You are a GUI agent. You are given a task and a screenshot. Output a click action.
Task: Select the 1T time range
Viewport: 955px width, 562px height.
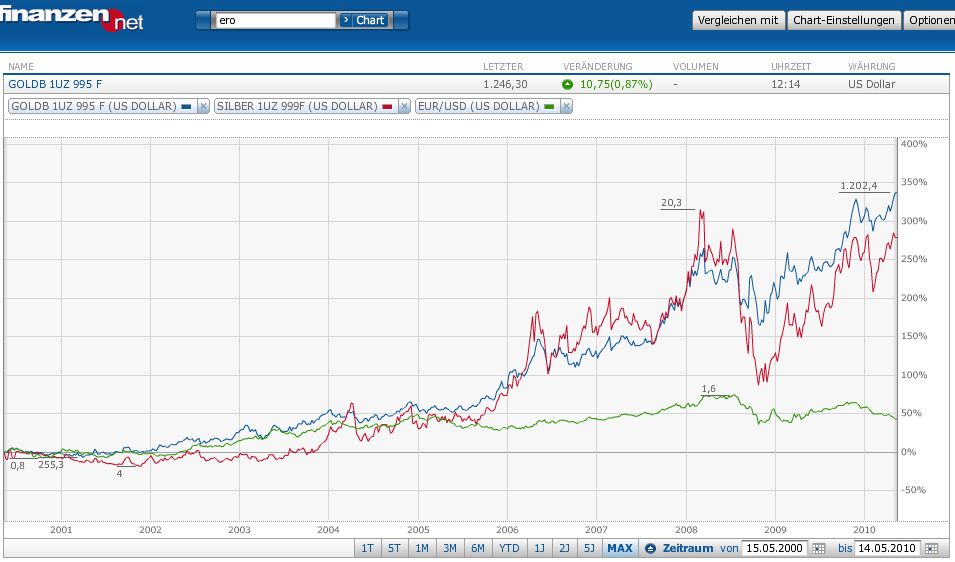click(x=367, y=548)
